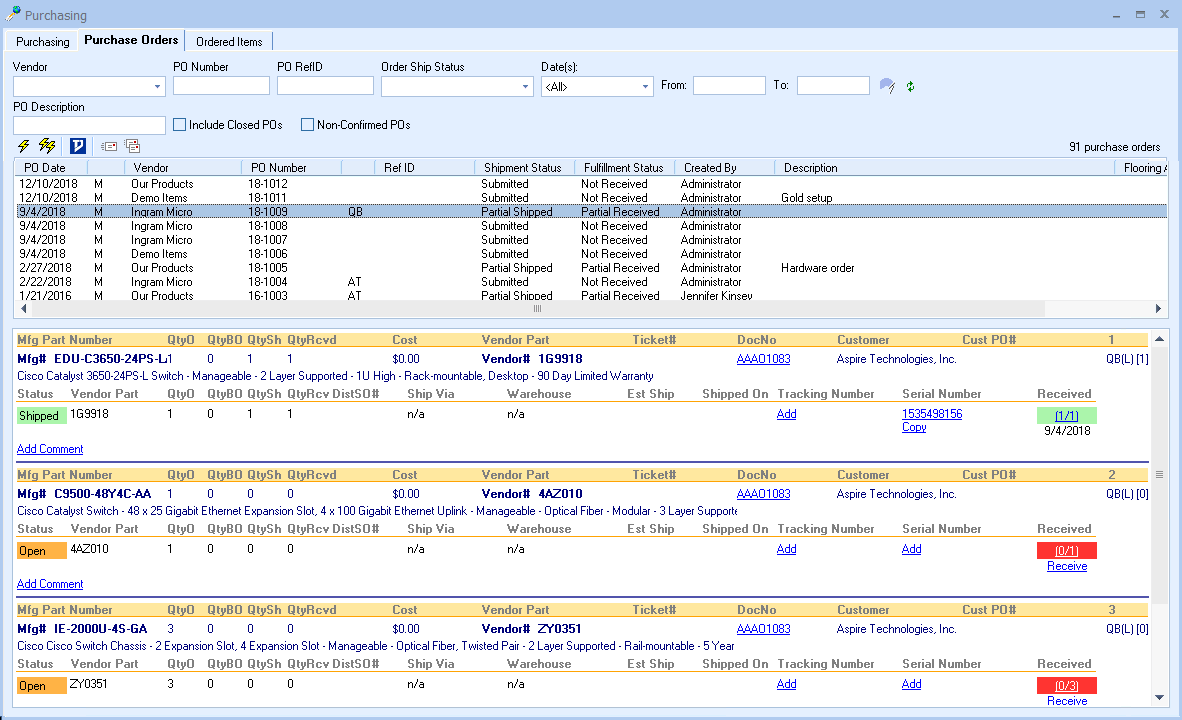Image resolution: width=1182 pixels, height=720 pixels.
Task: Enable Include Closed POs checkbox
Action: (x=180, y=125)
